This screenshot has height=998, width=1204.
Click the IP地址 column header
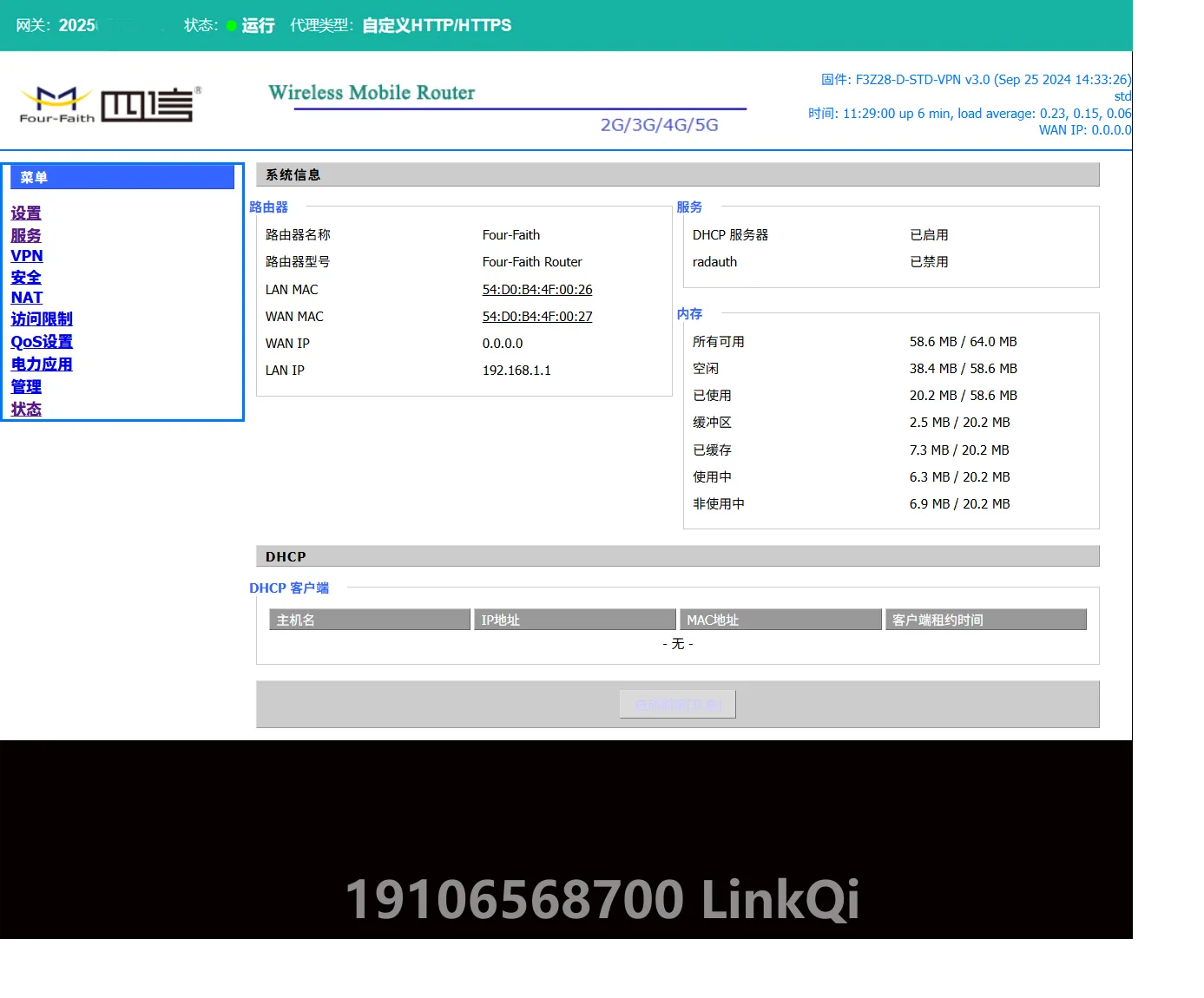coord(575,620)
